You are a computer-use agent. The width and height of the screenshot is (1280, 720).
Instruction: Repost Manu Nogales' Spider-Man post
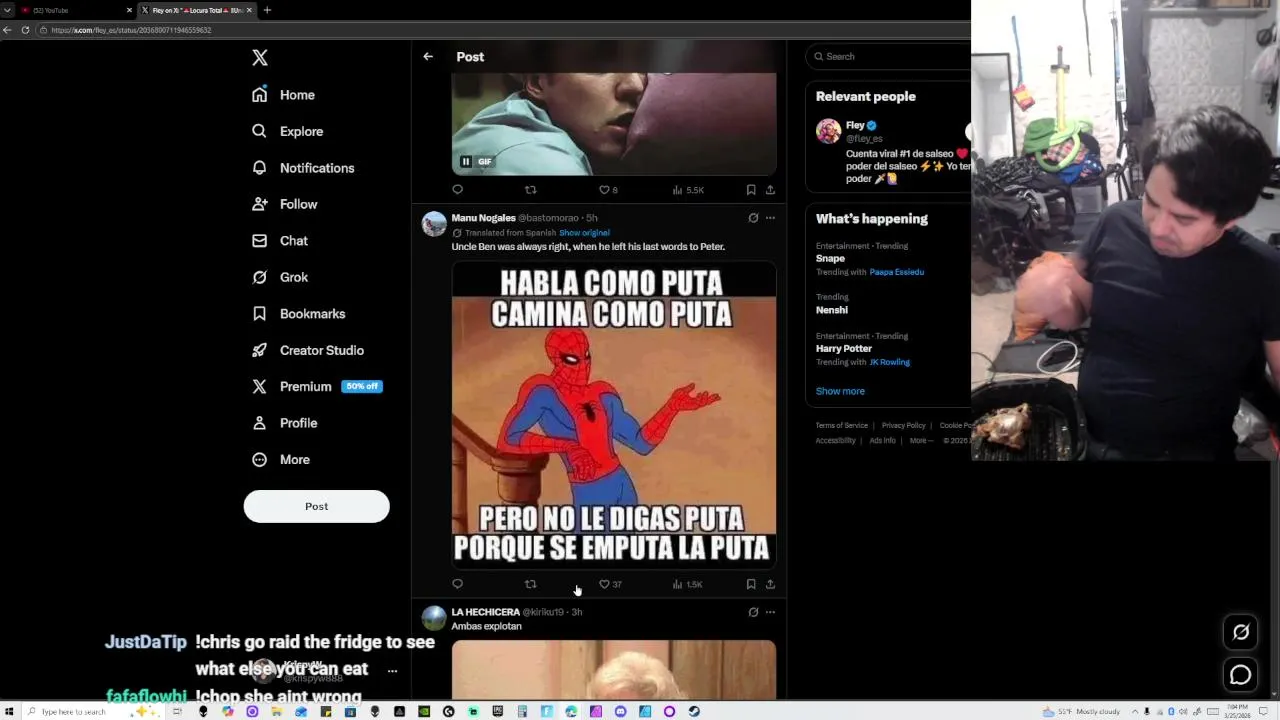(x=531, y=584)
